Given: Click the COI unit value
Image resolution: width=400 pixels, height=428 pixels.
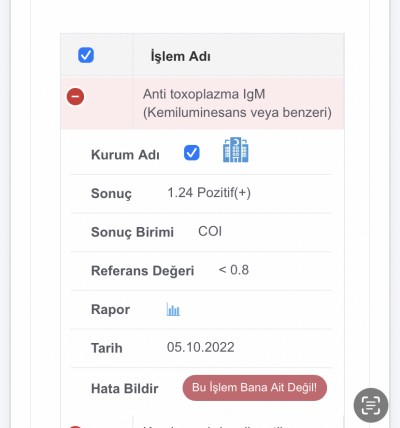Looking at the screenshot, I should click(210, 231).
